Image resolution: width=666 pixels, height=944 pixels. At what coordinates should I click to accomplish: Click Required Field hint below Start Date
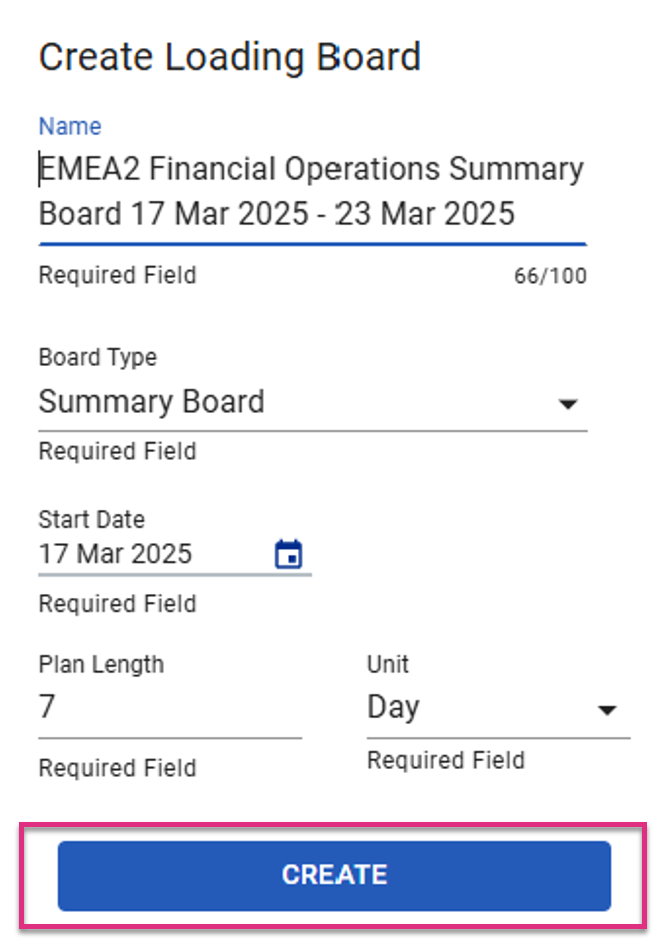(x=117, y=604)
